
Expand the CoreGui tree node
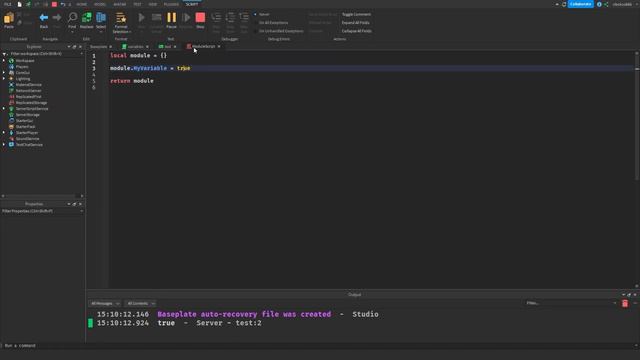[x=4, y=73]
